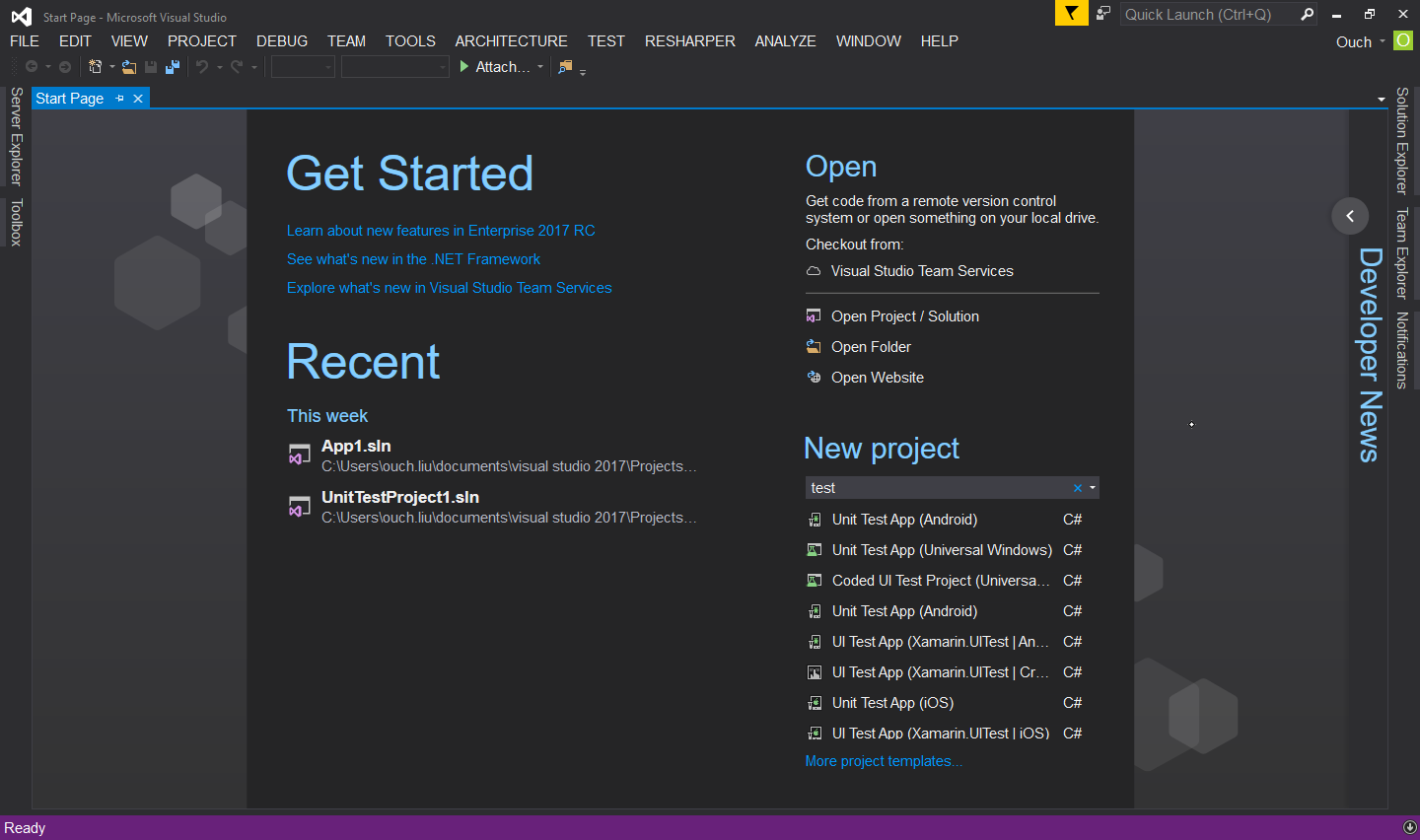Click the Quick Launch magnifier icon
The height and width of the screenshot is (840, 1420).
(1307, 14)
